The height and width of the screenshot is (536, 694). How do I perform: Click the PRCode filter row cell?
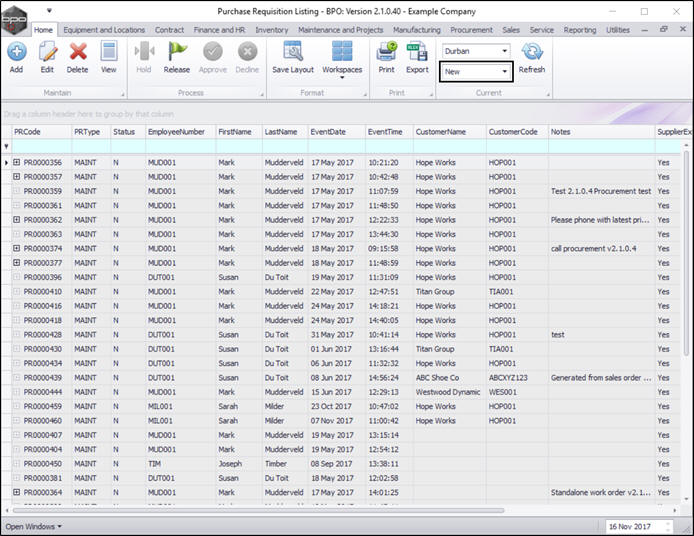pos(40,146)
